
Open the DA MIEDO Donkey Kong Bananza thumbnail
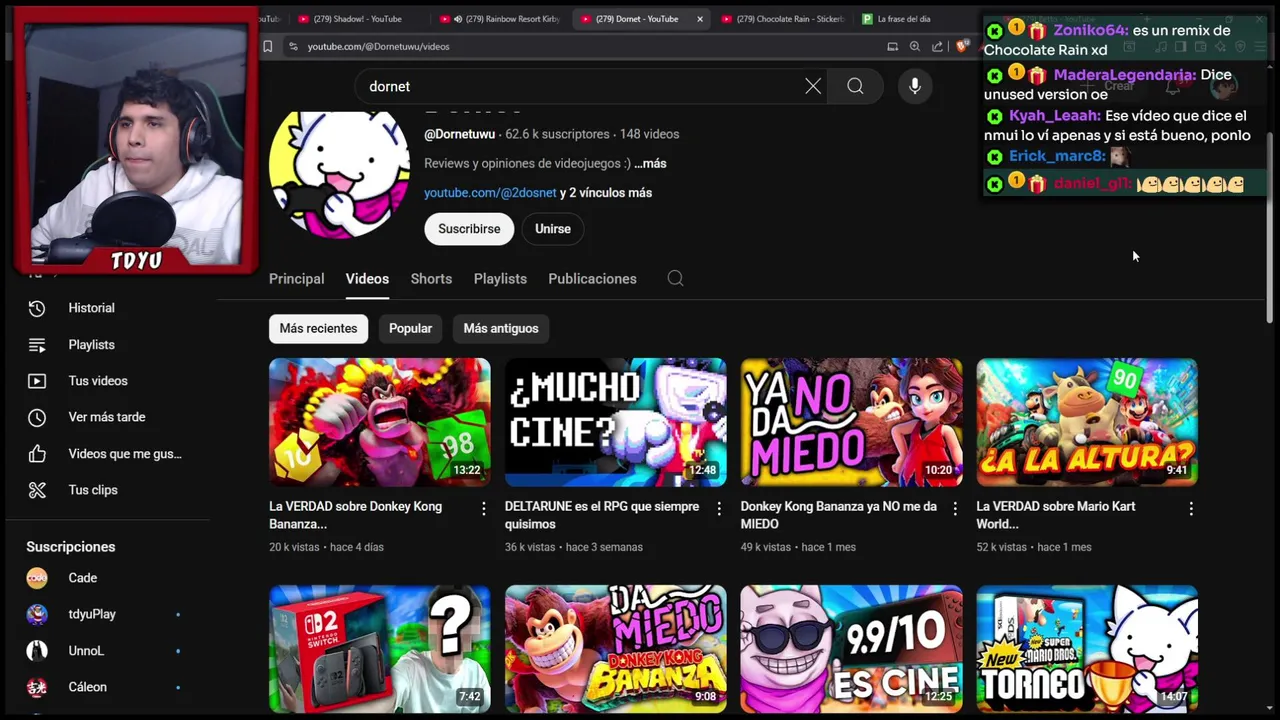point(616,649)
